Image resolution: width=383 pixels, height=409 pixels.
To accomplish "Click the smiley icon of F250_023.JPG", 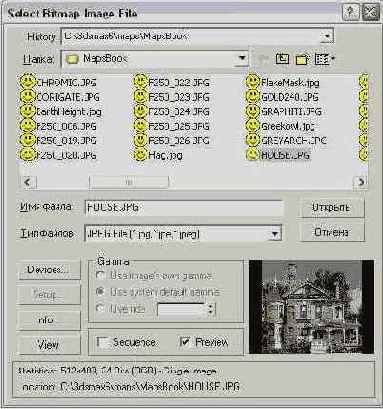I will tap(141, 96).
